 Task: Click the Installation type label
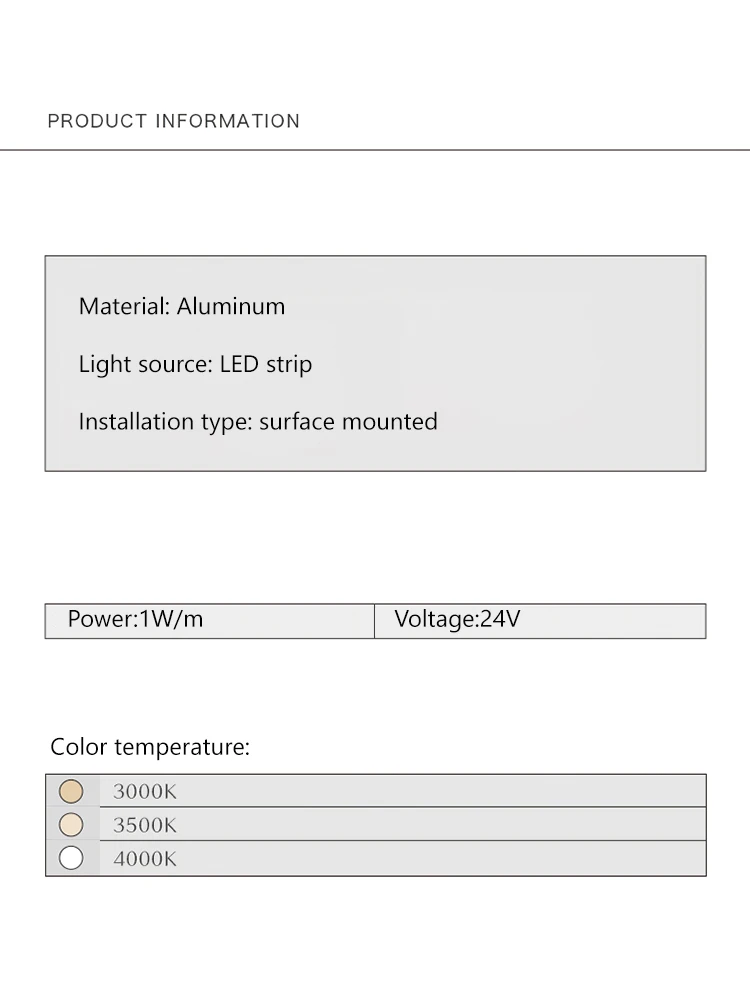[165, 422]
